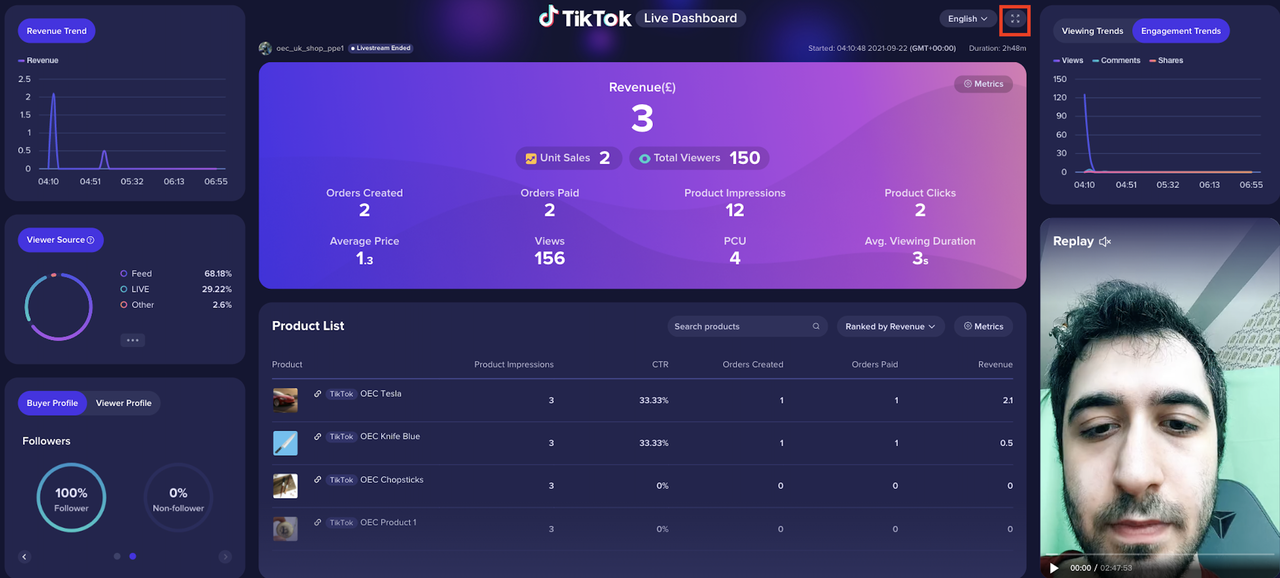The height and width of the screenshot is (578, 1280).
Task: Click the search magnifier icon in products
Action: (x=816, y=327)
